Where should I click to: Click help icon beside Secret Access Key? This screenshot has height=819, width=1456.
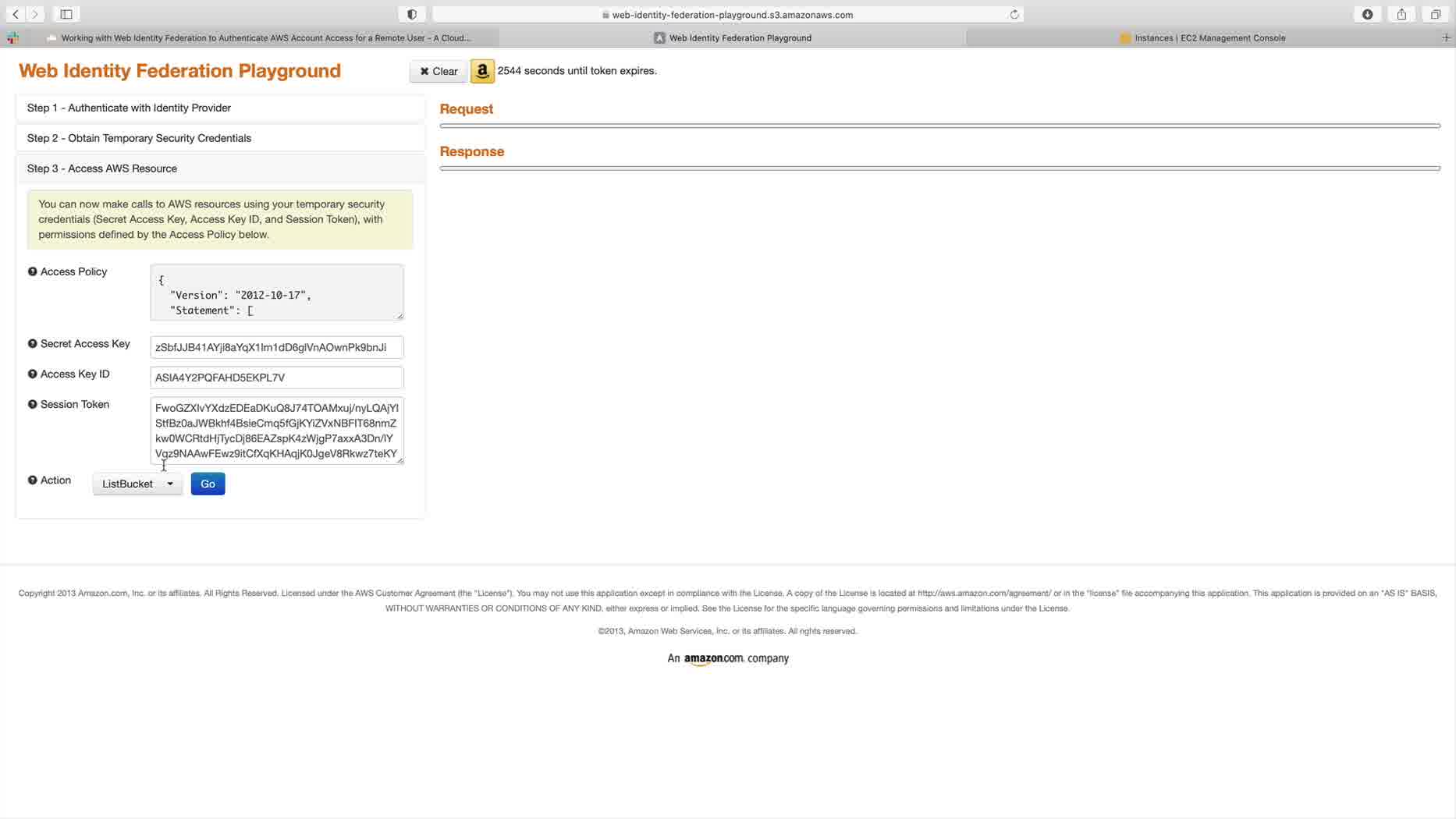click(32, 343)
